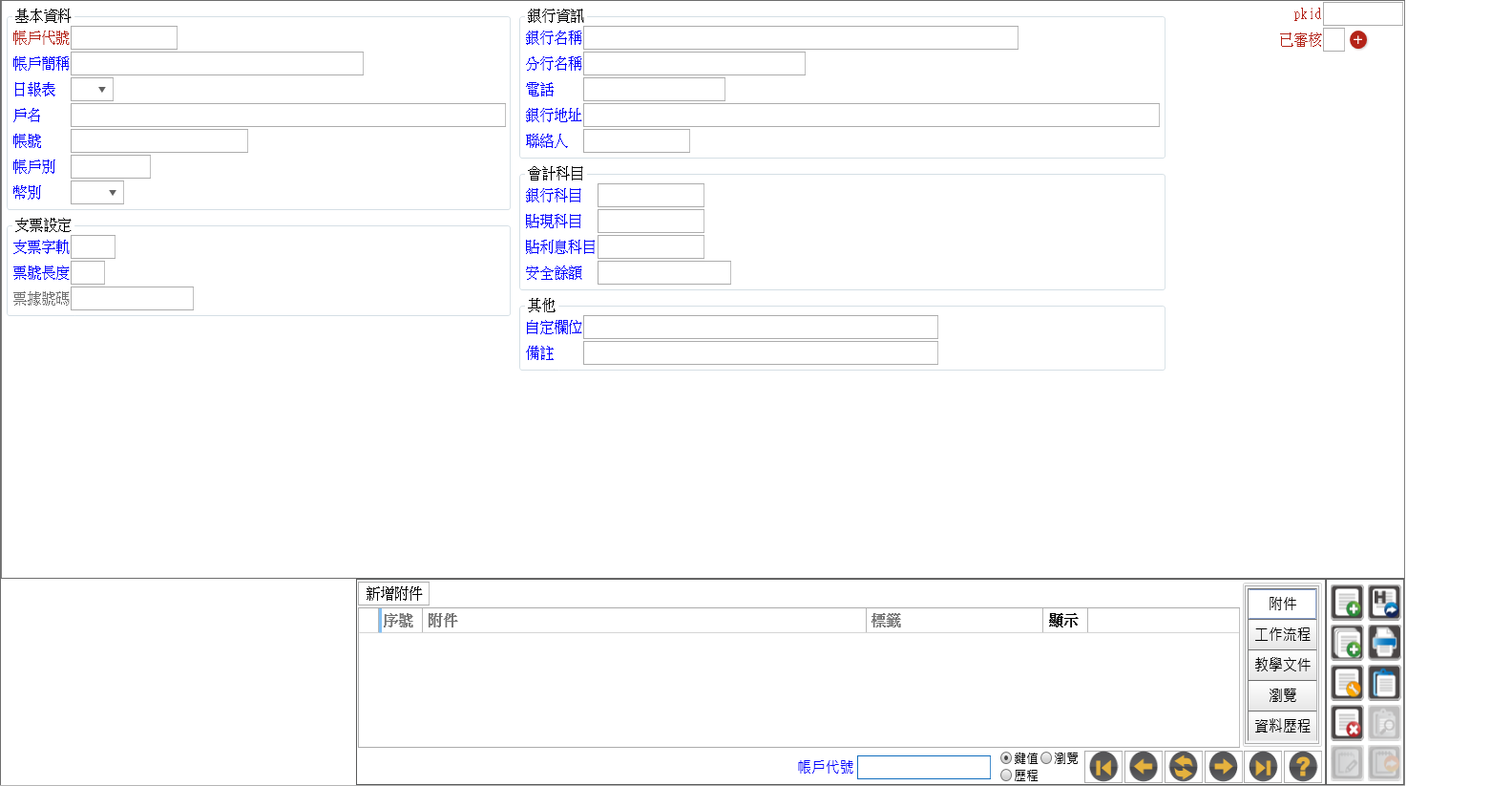The height and width of the screenshot is (786, 1512).
Task: Click the 備註 input field
Action: pos(761,353)
